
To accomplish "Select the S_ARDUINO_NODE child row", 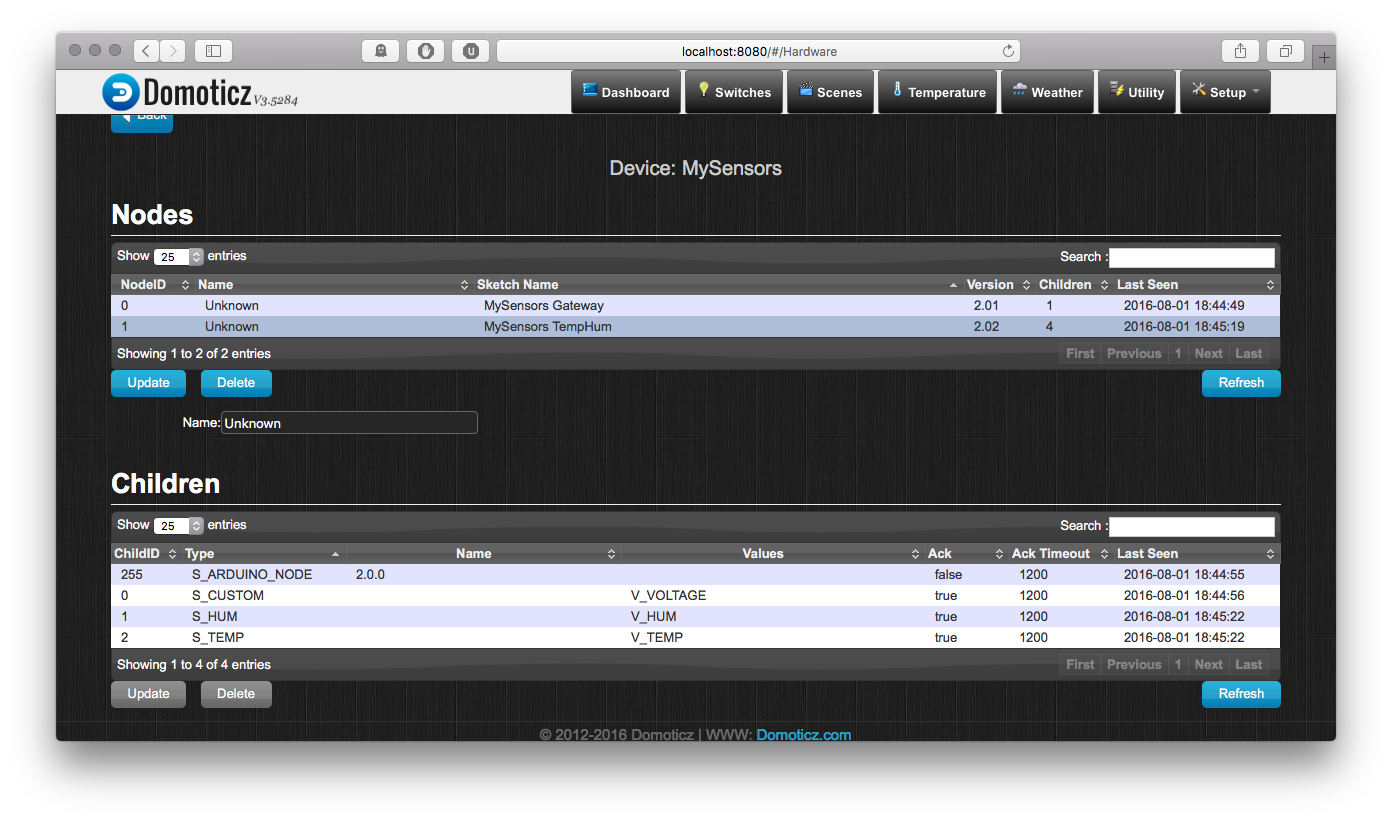I will click(x=695, y=575).
